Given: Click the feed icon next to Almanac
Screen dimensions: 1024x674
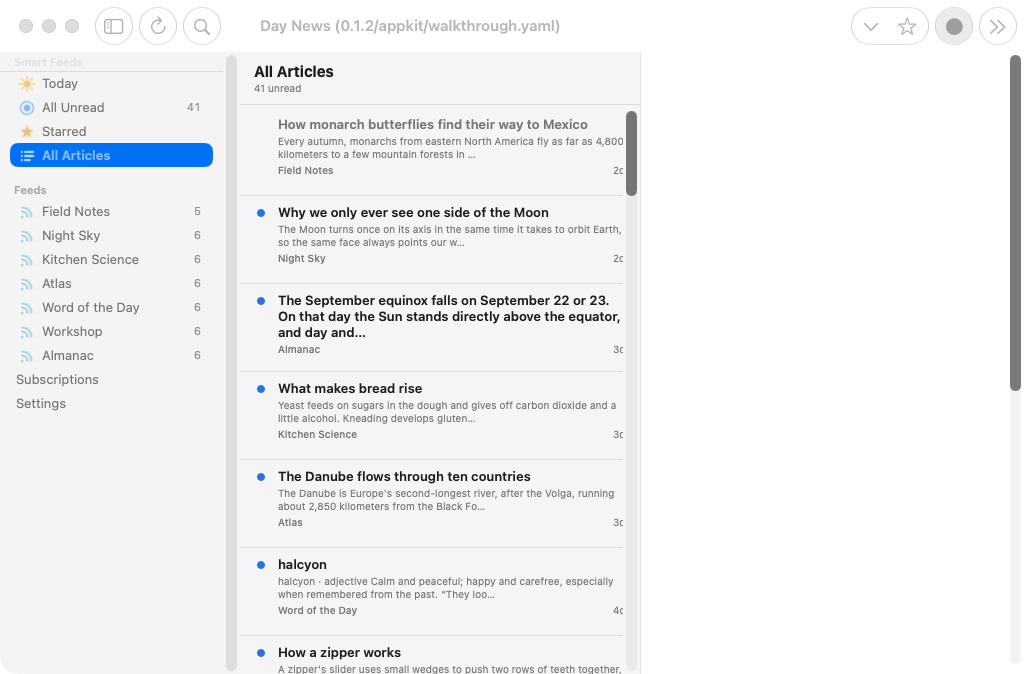Looking at the screenshot, I should pyautogui.click(x=27, y=356).
